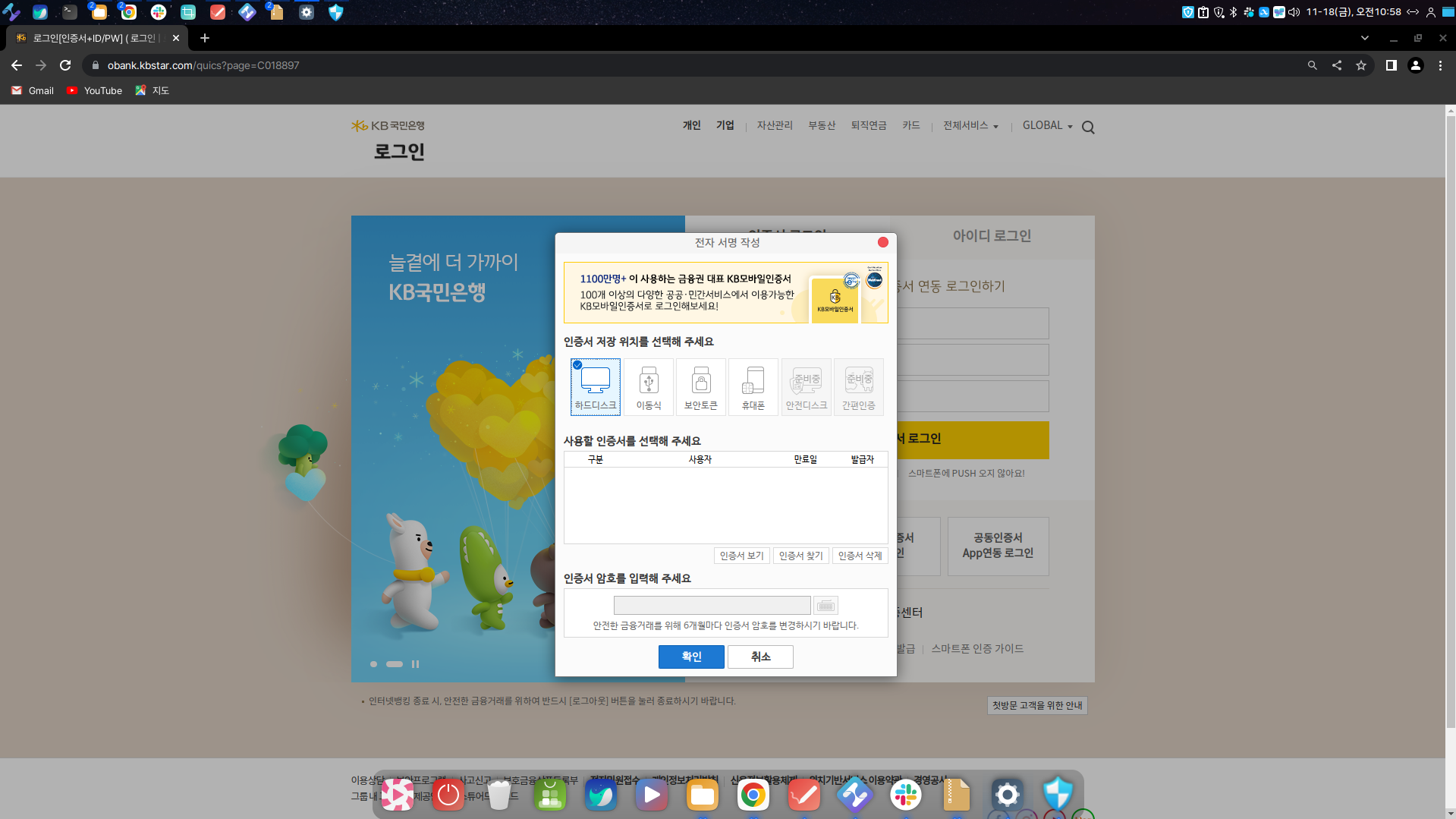Click the search magnifier in KB header
1456x819 pixels.
(1088, 128)
